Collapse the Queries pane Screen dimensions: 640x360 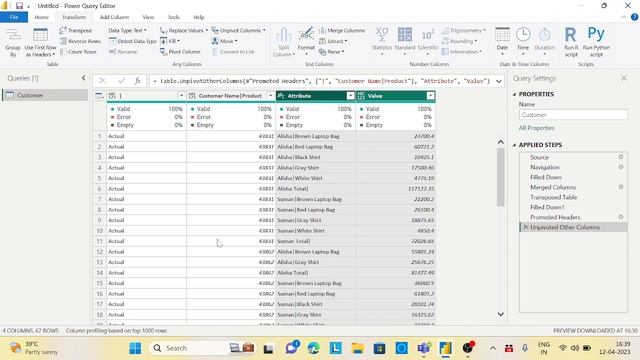[84, 78]
